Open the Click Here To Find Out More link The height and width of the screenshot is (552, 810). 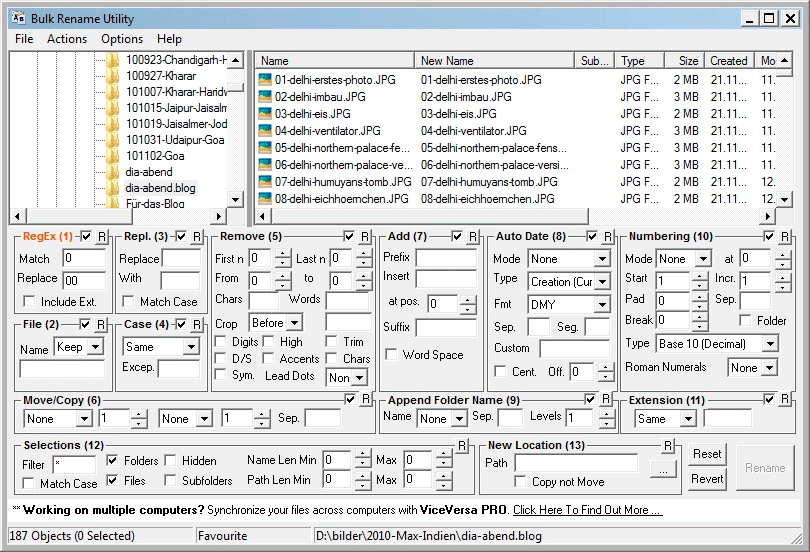pos(587,510)
